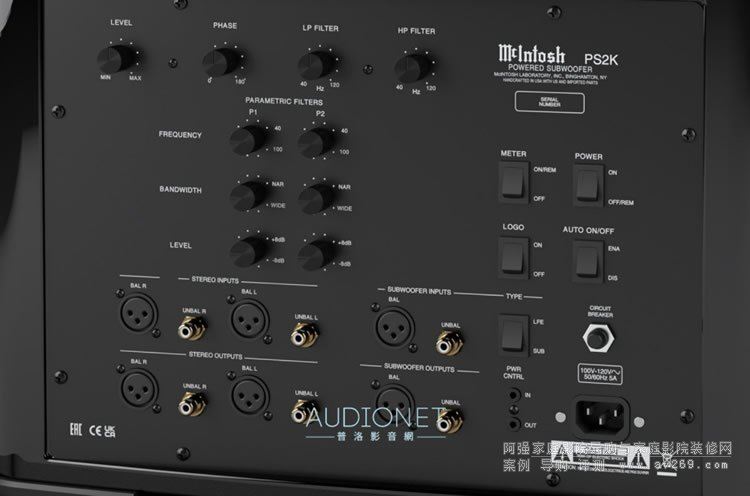Click the Subwoofer Outputs UNBAL RCA jack

pos(450,421)
